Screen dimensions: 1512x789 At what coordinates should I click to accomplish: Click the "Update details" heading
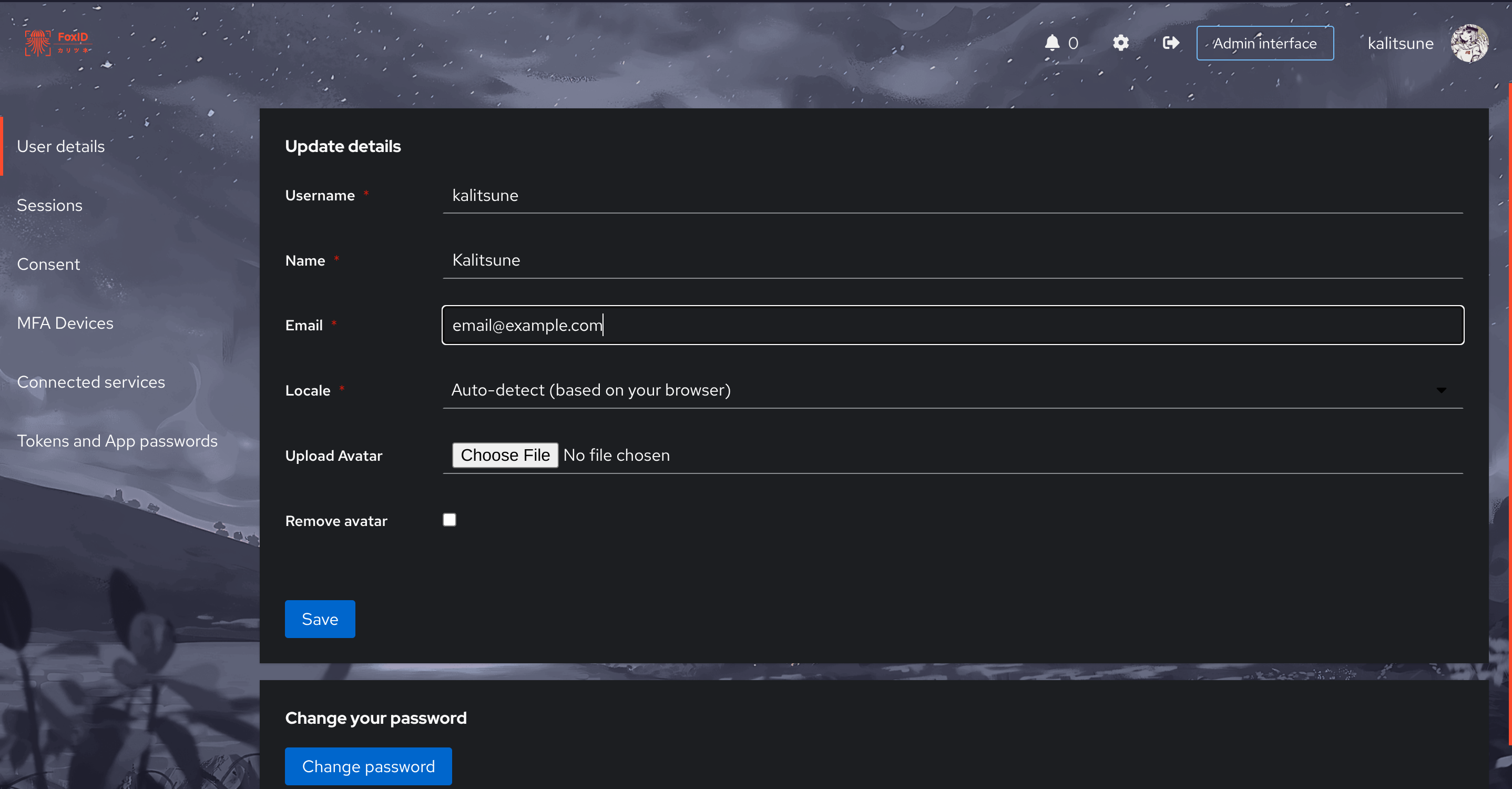343,146
